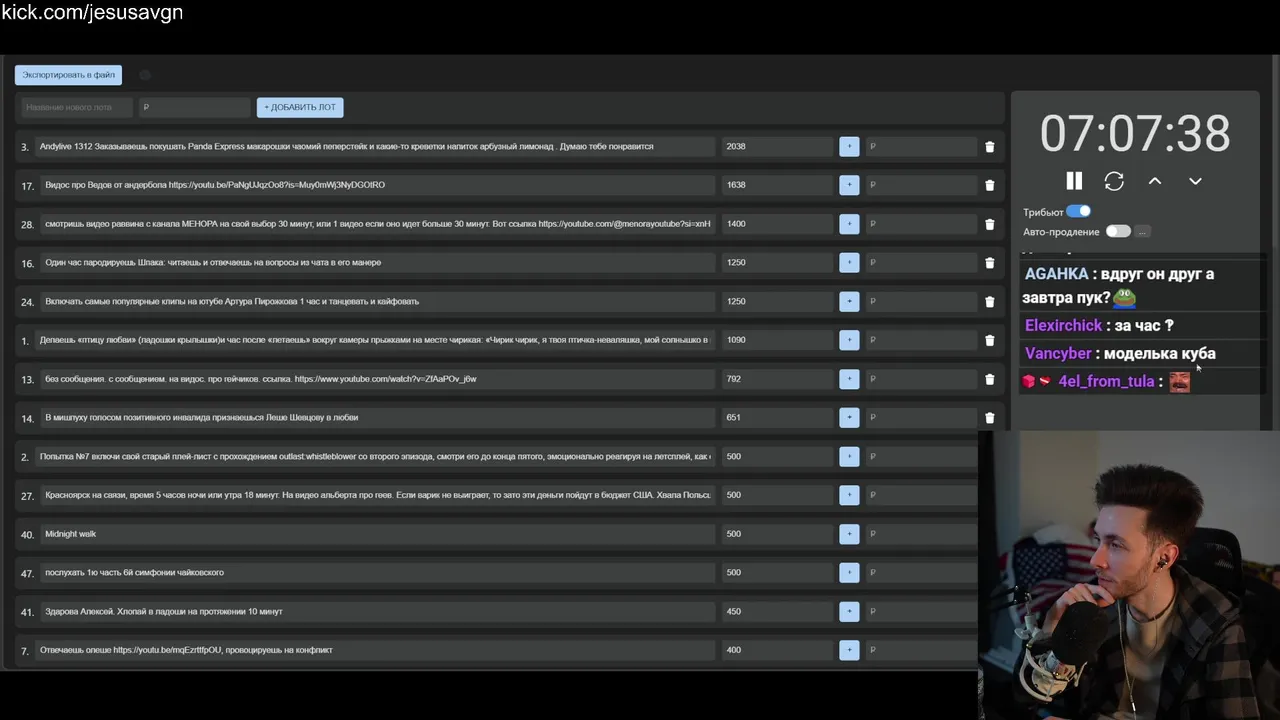Edit lot text послушать 1ю часть 6й симфонии
Viewport: 1280px width, 720px height.
[x=377, y=573]
